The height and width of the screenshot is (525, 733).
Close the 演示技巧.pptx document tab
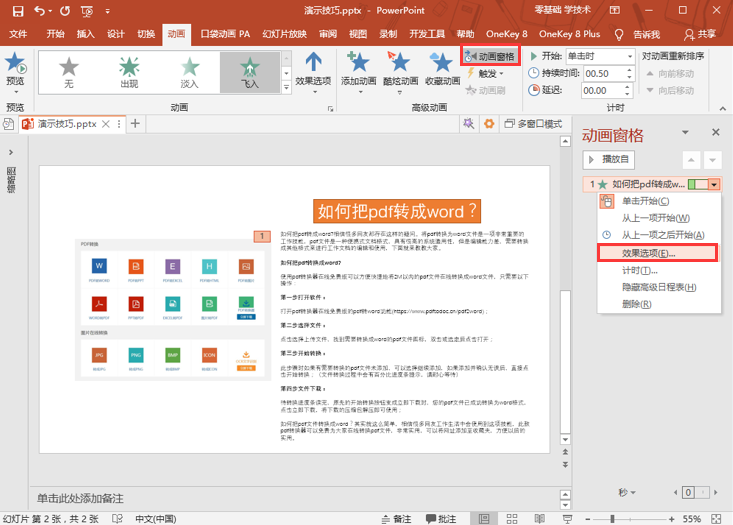point(106,124)
